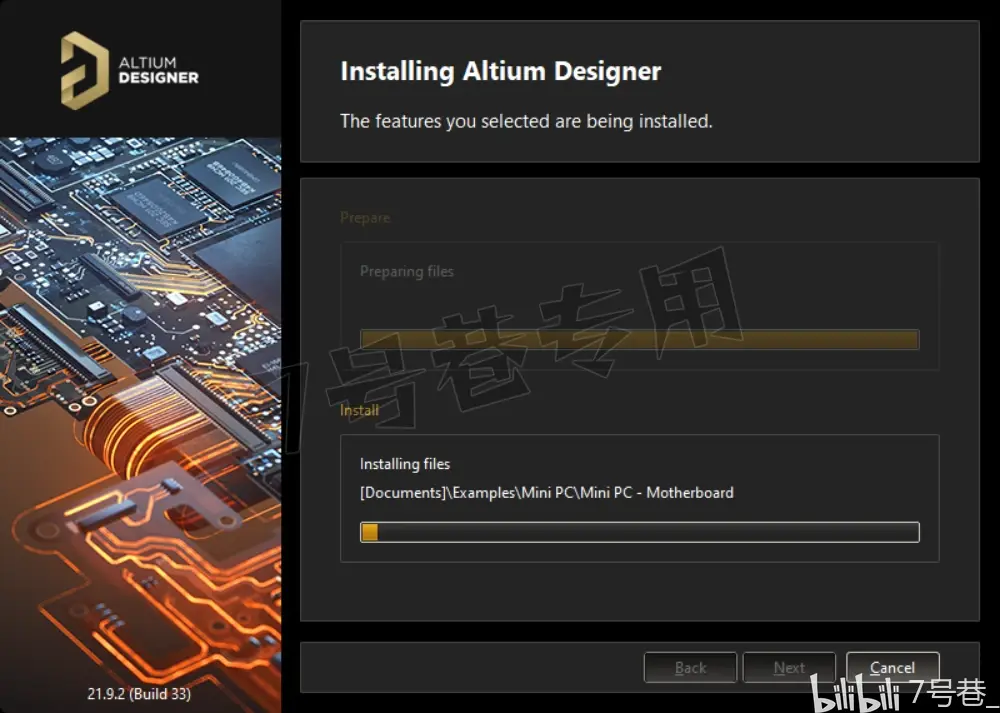Click the greyed-out Next button

[x=789, y=667]
